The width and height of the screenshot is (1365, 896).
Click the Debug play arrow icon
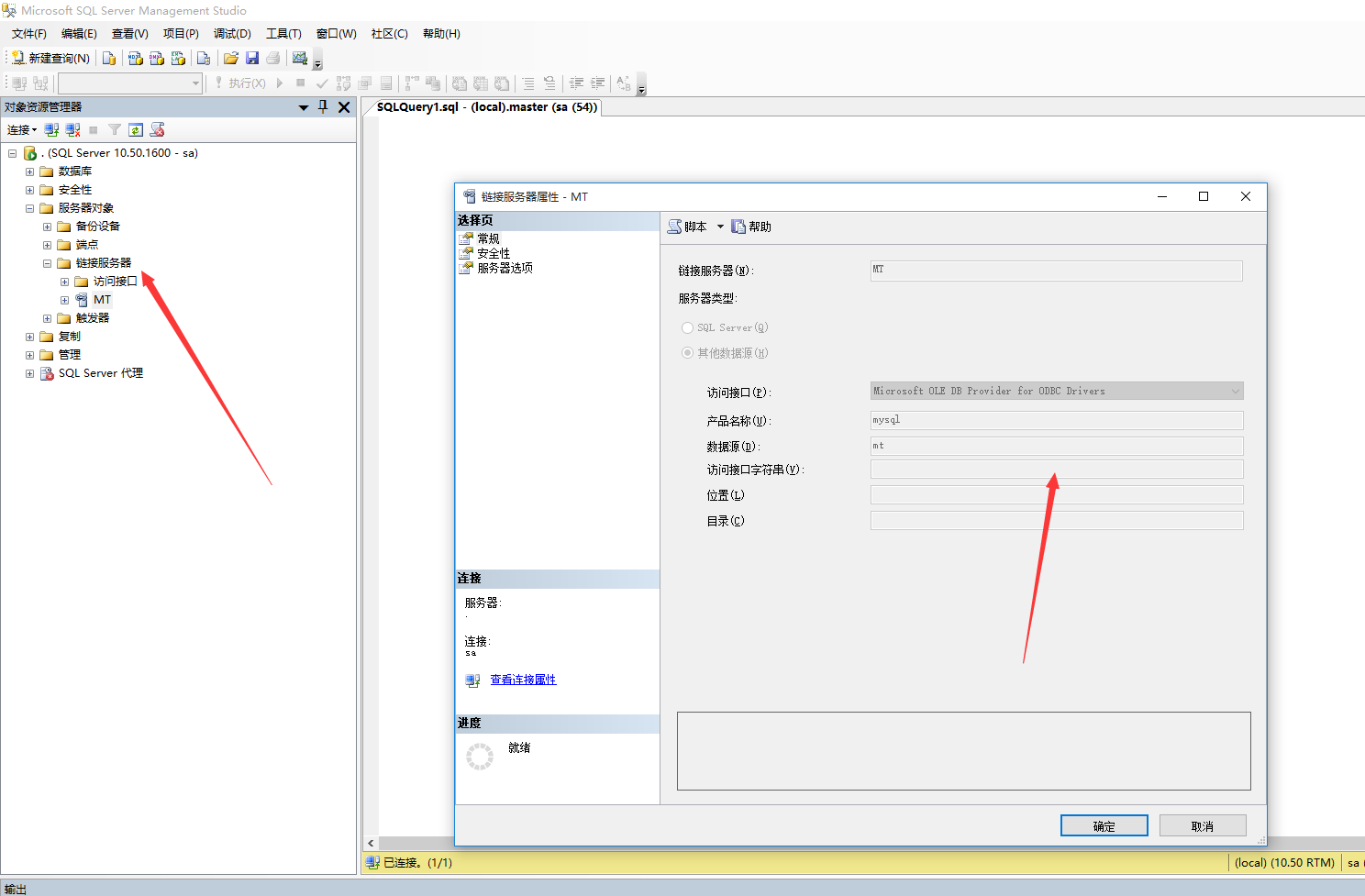click(280, 83)
